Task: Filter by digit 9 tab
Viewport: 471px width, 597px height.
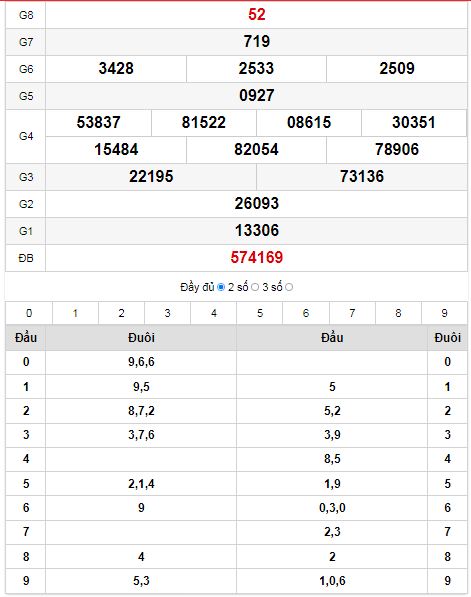Action: pos(444,313)
